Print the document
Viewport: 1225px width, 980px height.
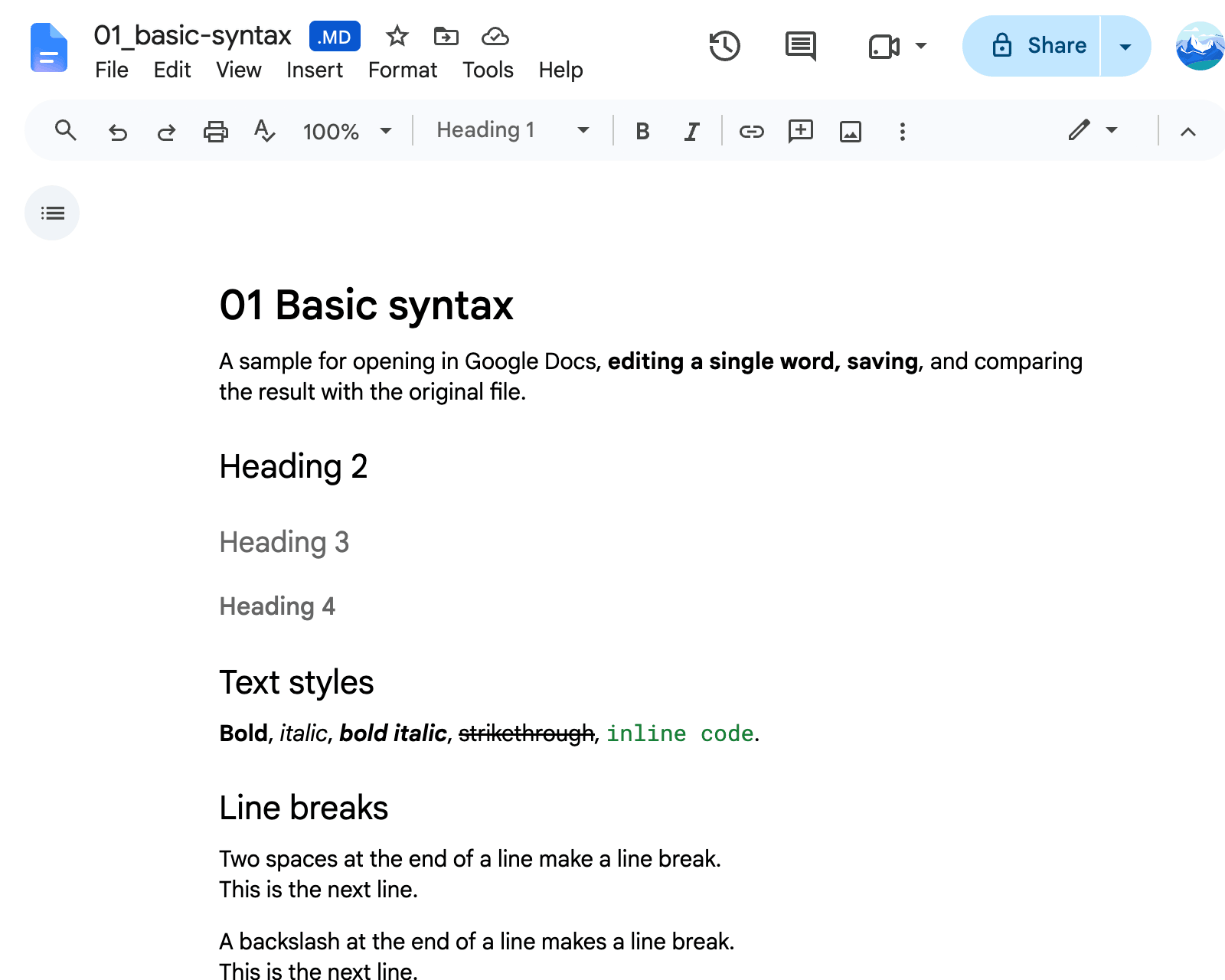pos(216,131)
